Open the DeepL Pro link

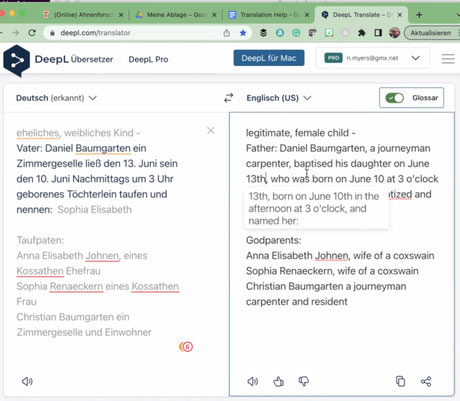(x=148, y=59)
